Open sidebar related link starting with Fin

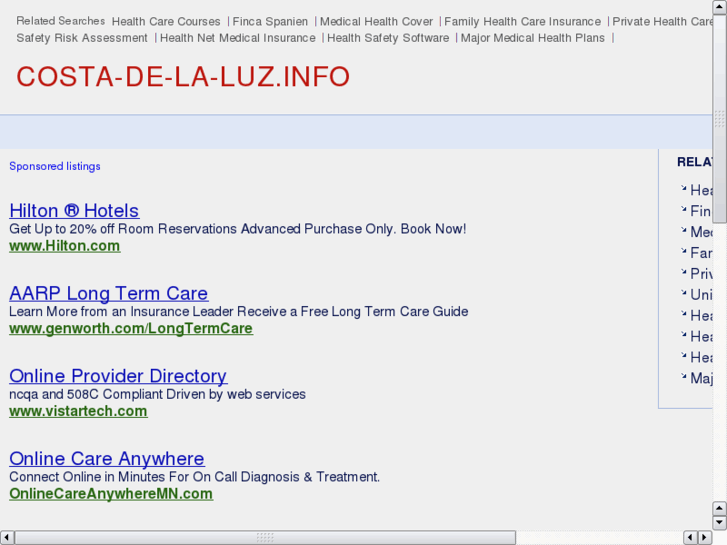coord(701,211)
